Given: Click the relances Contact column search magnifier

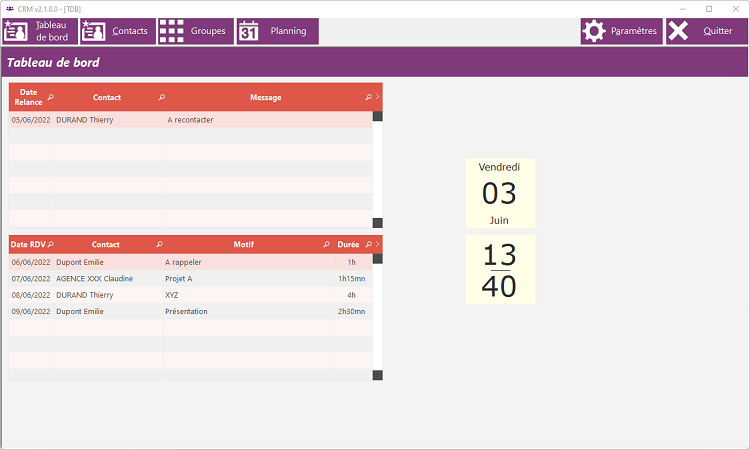Looking at the screenshot, I should click(162, 97).
